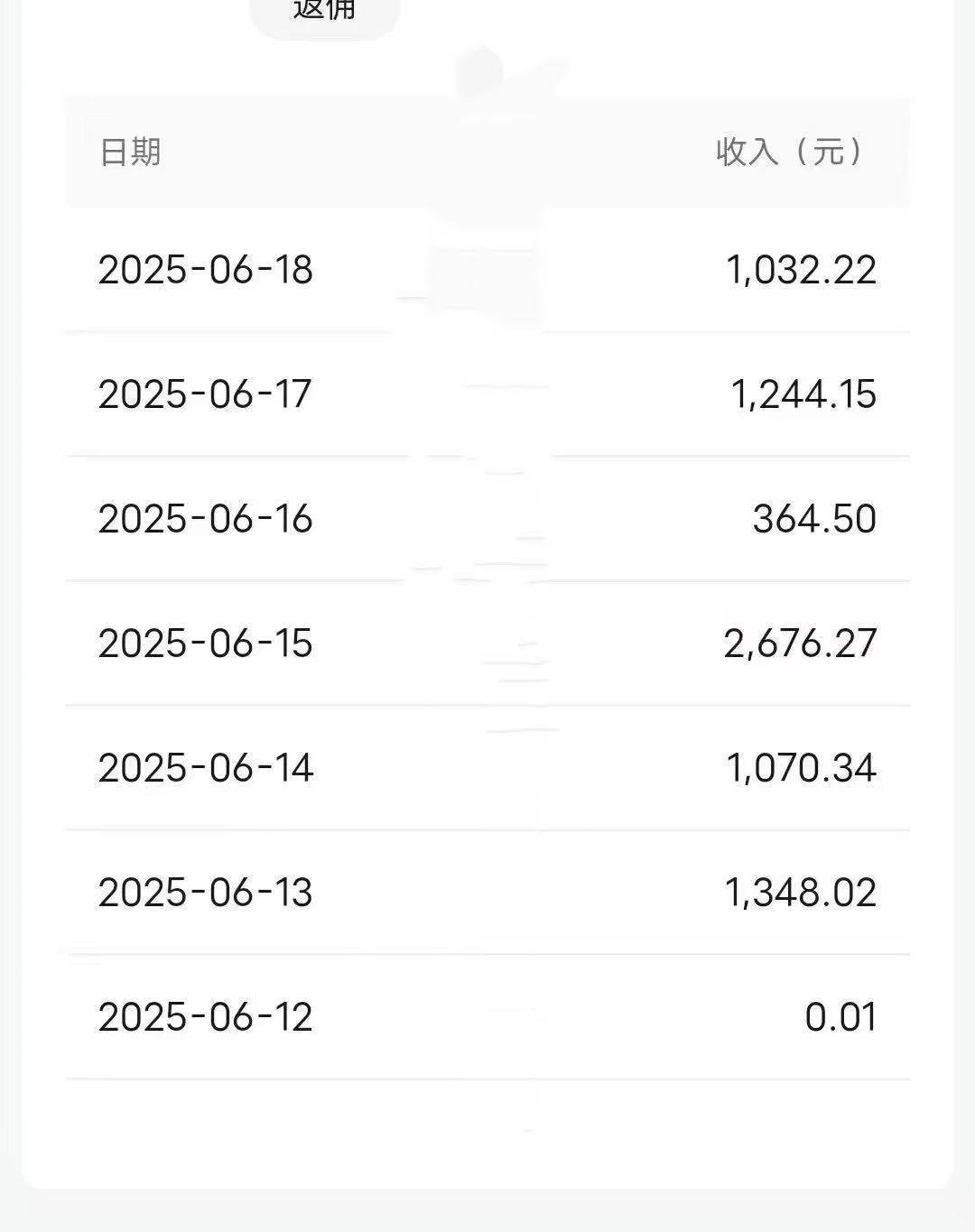
Task: Select the 1,032.22 income amount
Action: click(x=802, y=270)
